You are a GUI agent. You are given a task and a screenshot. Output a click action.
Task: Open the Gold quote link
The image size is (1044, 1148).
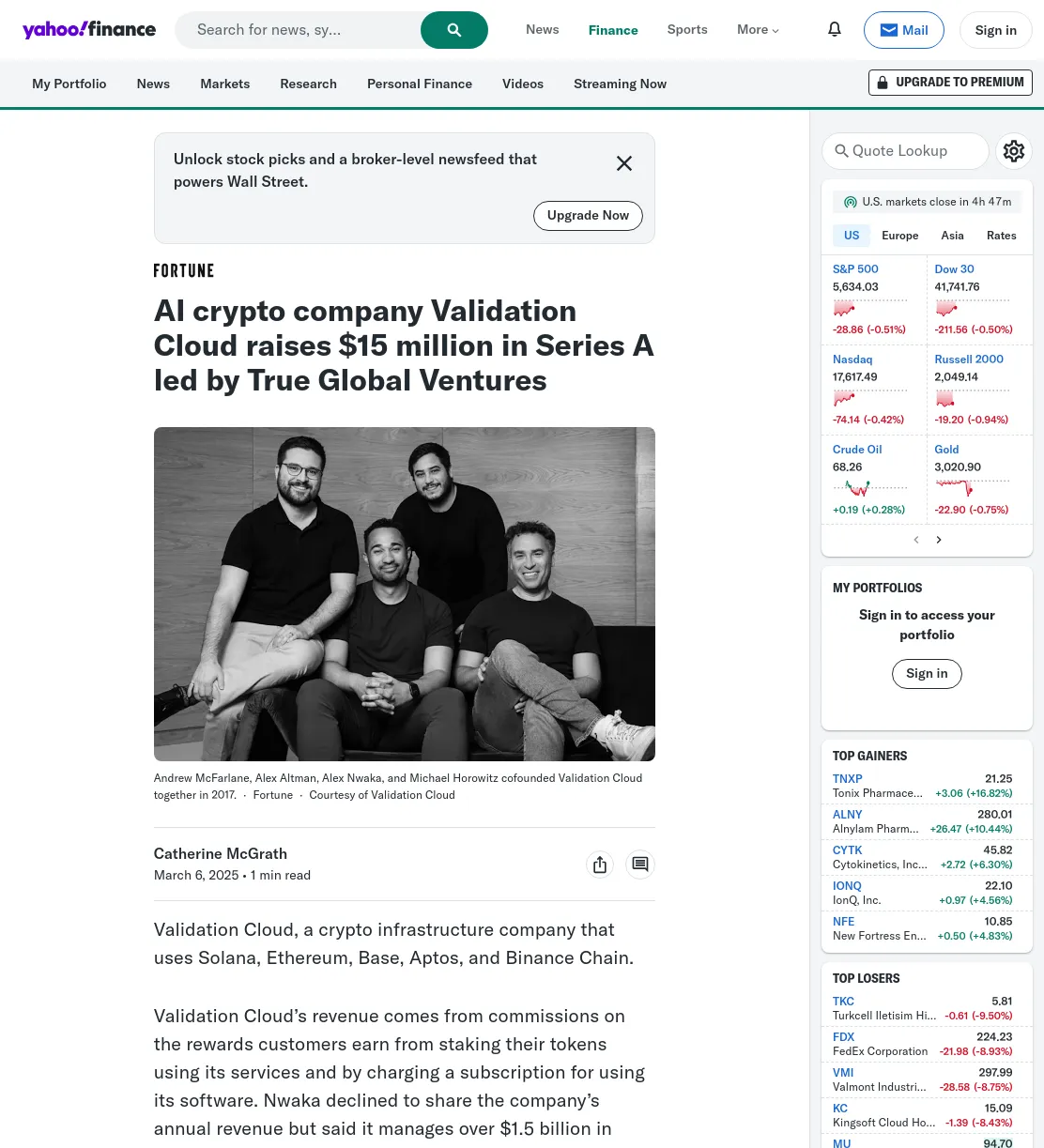click(x=946, y=450)
